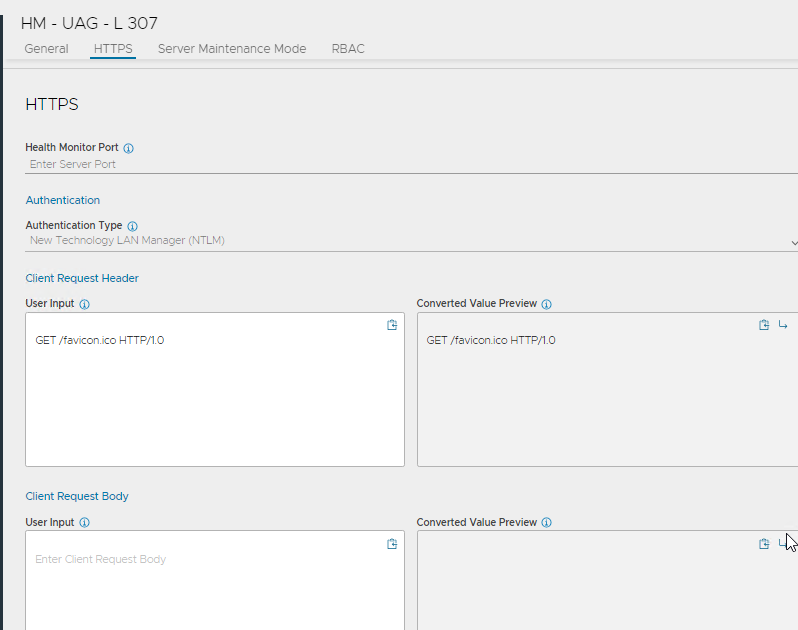Click in the Client Request Header user input box
The width and height of the screenshot is (798, 630).
[x=215, y=389]
